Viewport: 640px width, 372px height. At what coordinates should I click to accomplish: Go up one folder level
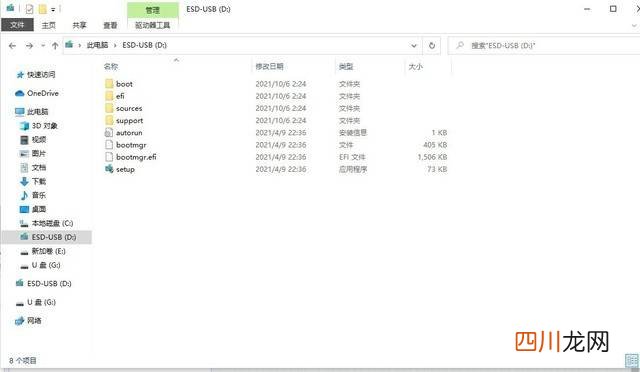tap(55, 46)
